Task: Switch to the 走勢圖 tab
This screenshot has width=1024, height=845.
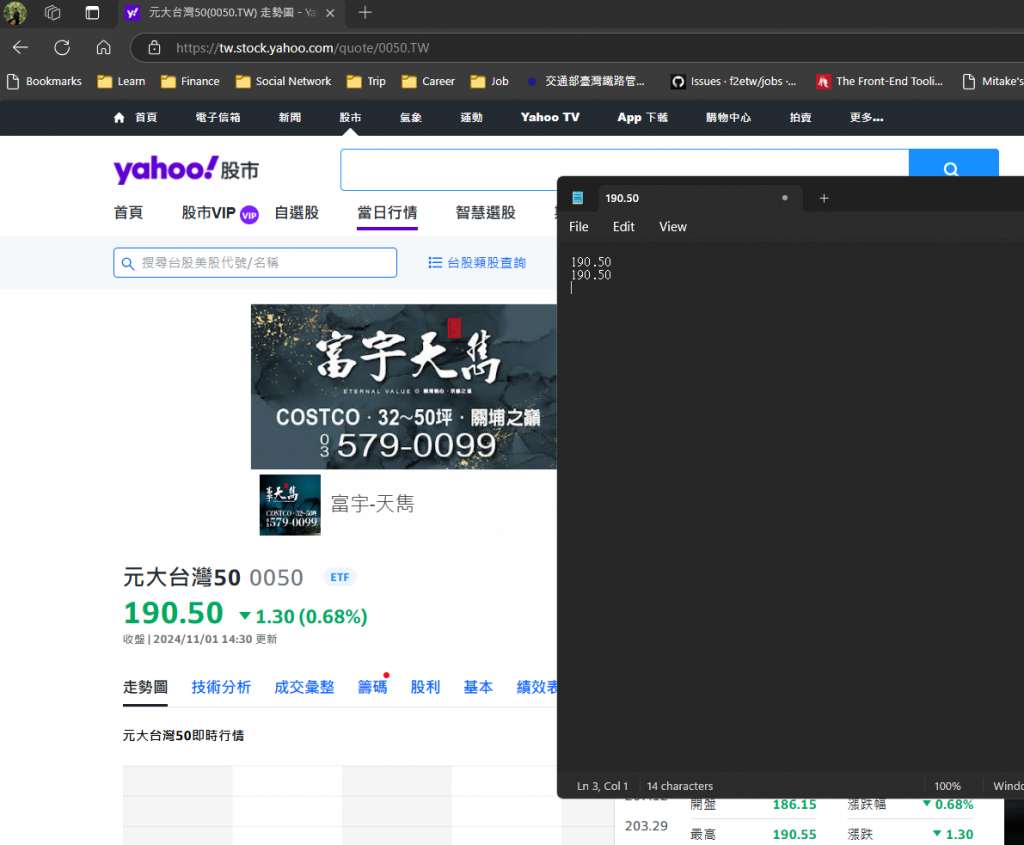Action: 145,687
